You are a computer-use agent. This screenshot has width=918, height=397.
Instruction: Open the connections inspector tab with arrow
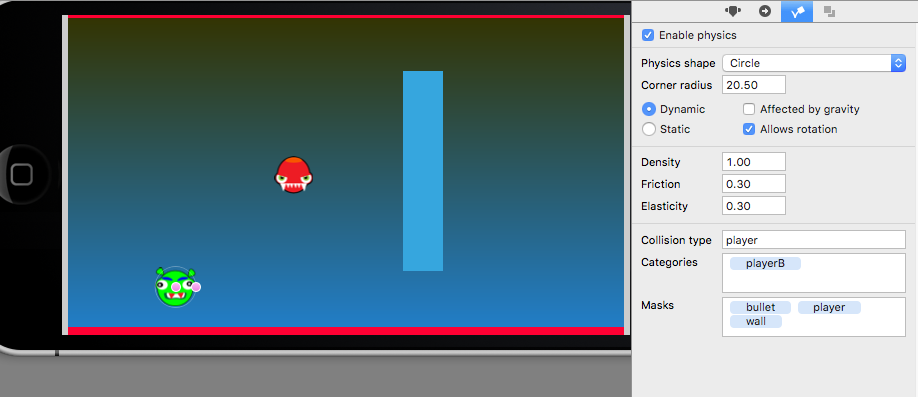[x=765, y=11]
